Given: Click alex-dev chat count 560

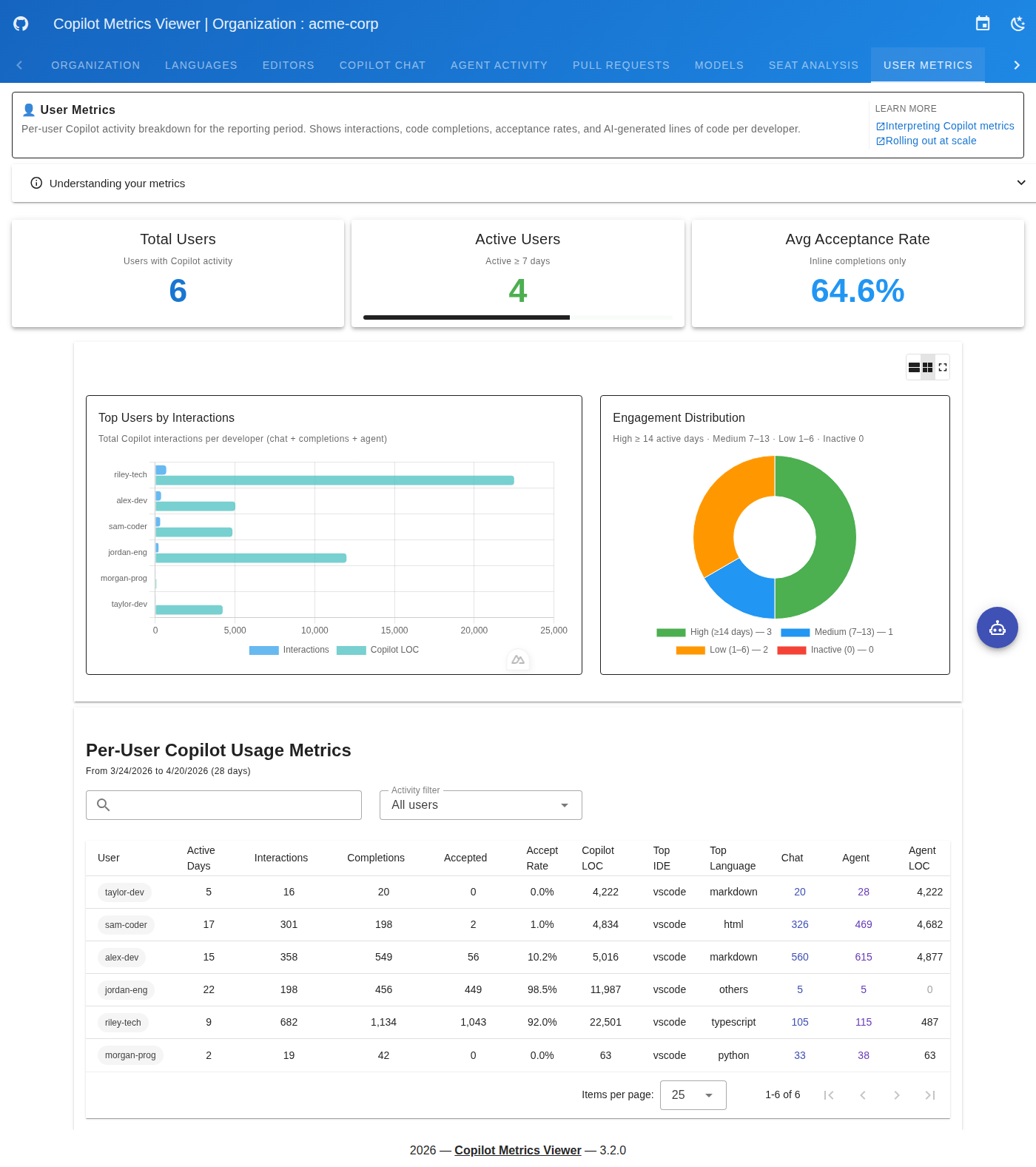Looking at the screenshot, I should (800, 958).
